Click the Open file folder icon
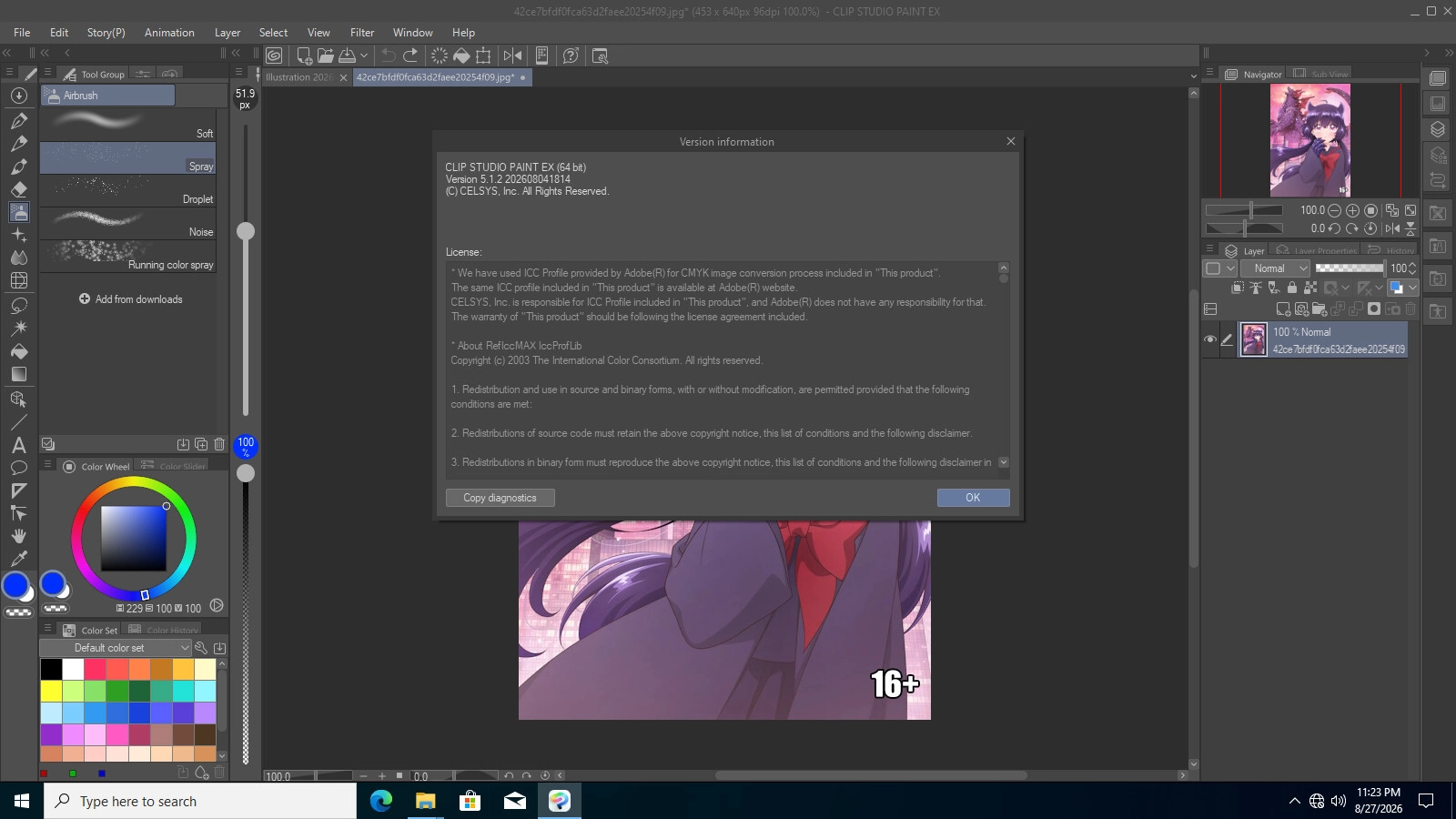Screen dimensions: 1456x819 325,56
